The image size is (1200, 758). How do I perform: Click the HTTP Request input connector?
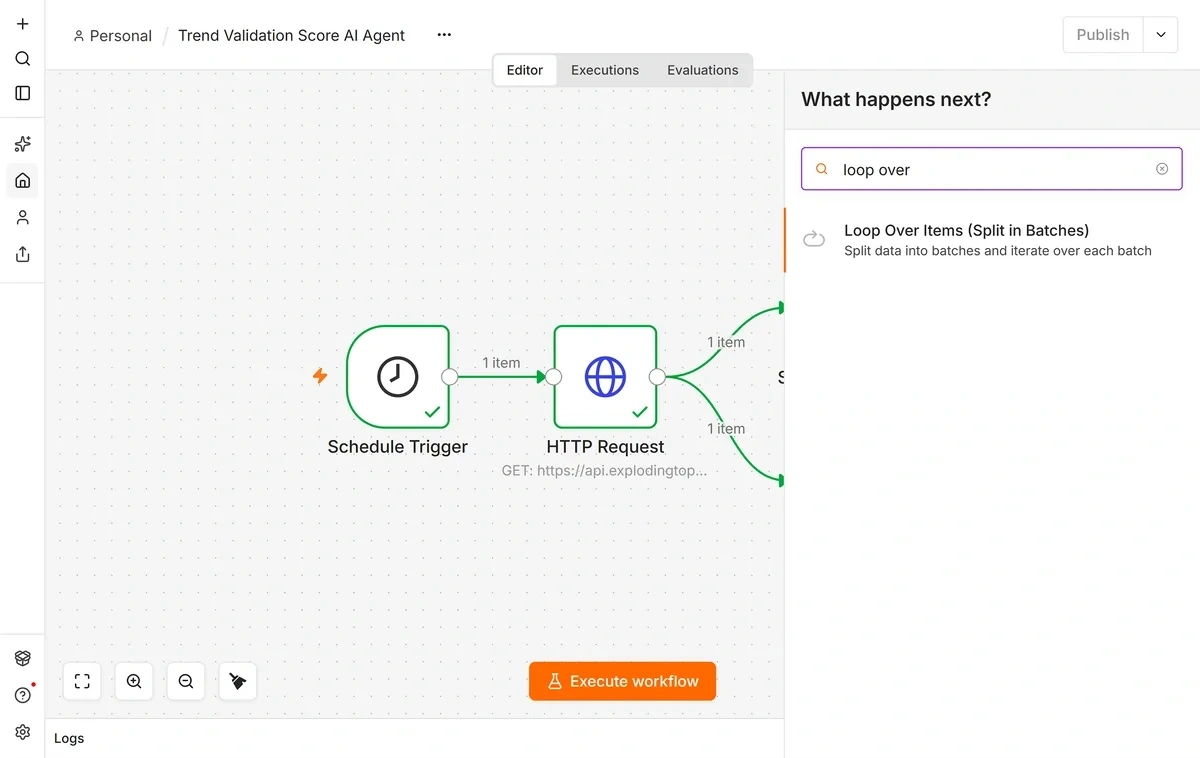[554, 377]
